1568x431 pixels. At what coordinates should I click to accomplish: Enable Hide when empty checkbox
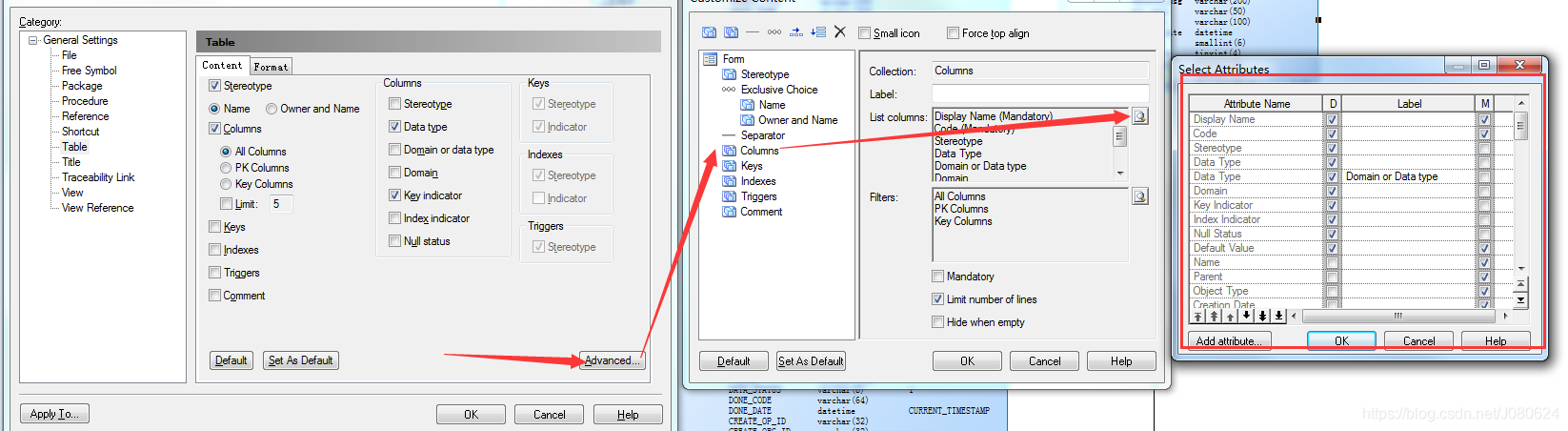click(937, 322)
